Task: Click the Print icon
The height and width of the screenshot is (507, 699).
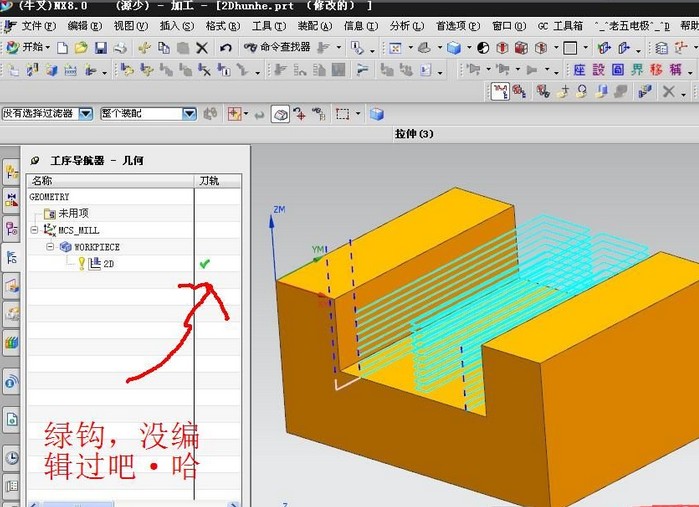Action: point(119,47)
